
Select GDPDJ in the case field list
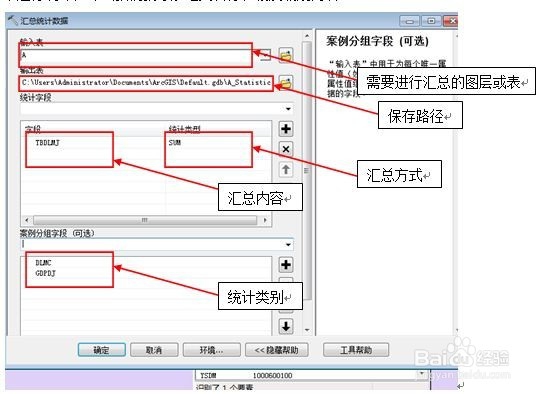(45, 273)
